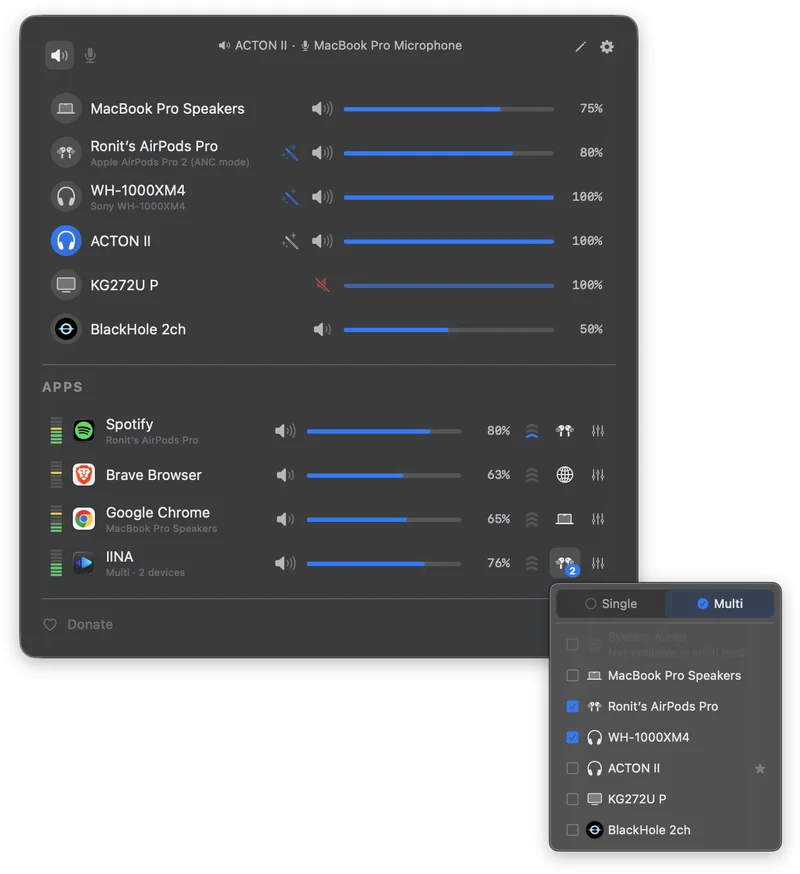800x874 pixels.
Task: Uncheck WH-1000XM4 in device popup
Action: (x=573, y=737)
